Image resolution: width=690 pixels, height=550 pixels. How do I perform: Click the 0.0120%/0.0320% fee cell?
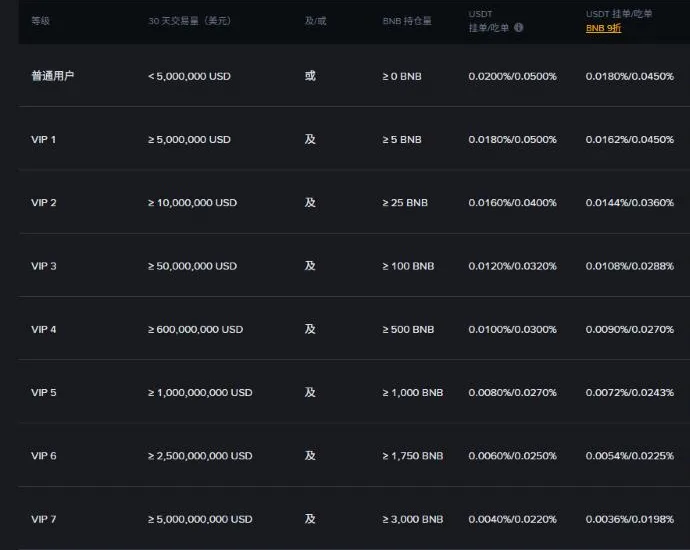513,266
